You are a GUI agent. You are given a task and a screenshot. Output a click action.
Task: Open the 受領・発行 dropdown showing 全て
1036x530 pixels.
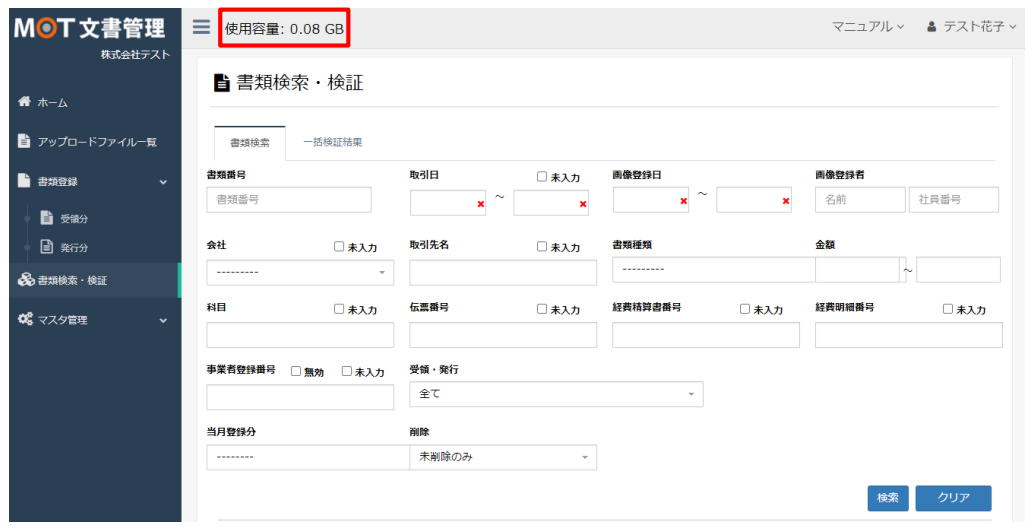(x=556, y=394)
